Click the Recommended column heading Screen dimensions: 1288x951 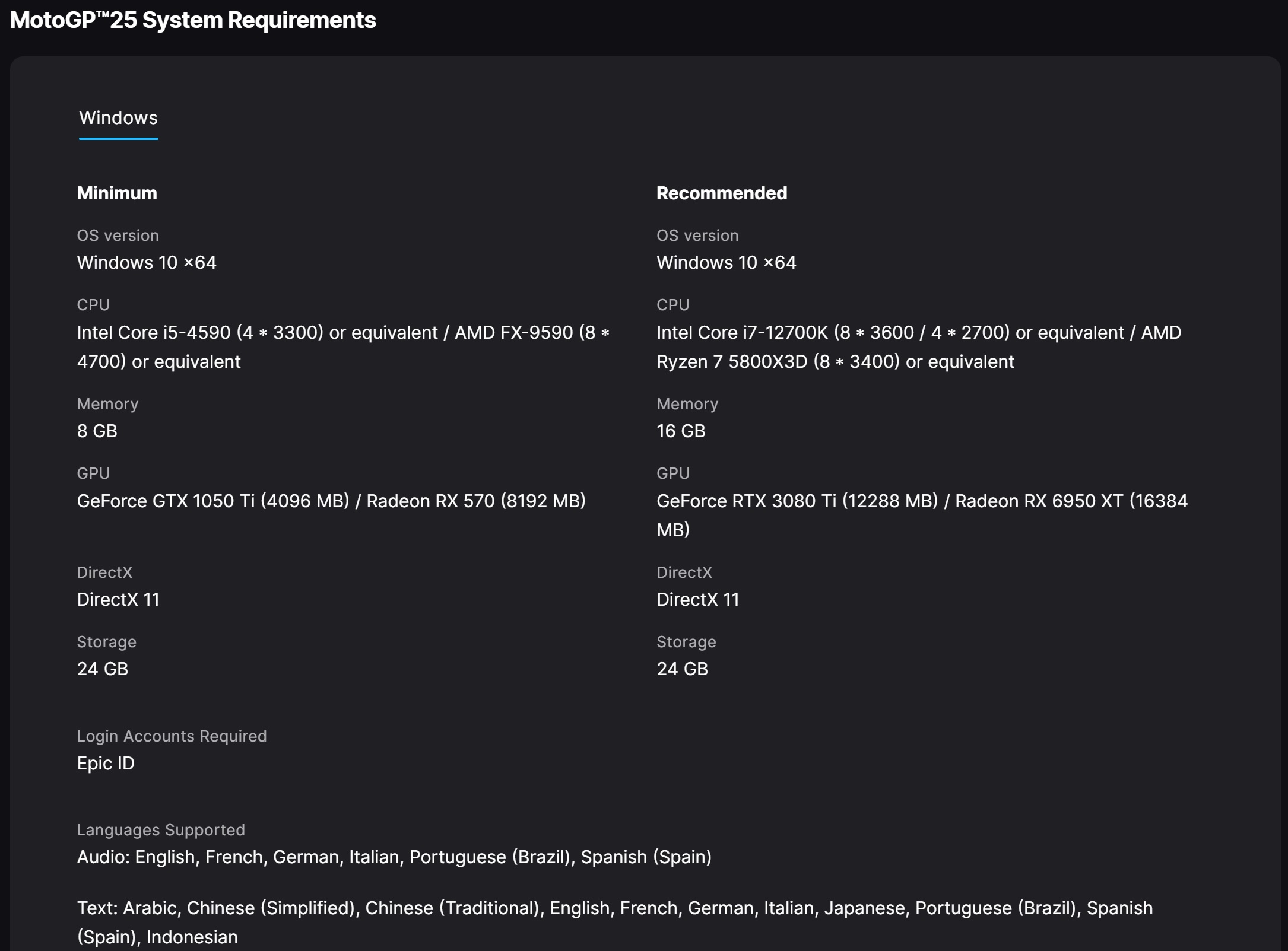[x=721, y=193]
